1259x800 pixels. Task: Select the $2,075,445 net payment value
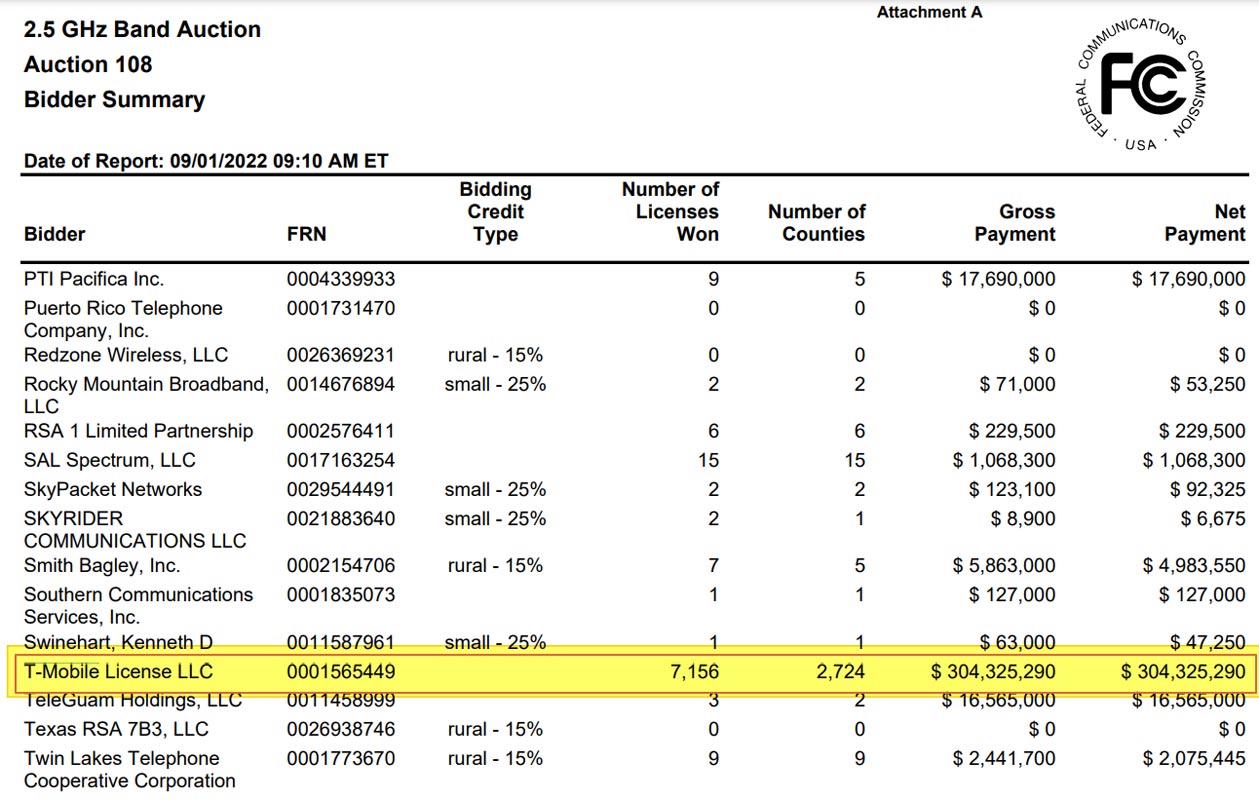pyautogui.click(x=1194, y=758)
